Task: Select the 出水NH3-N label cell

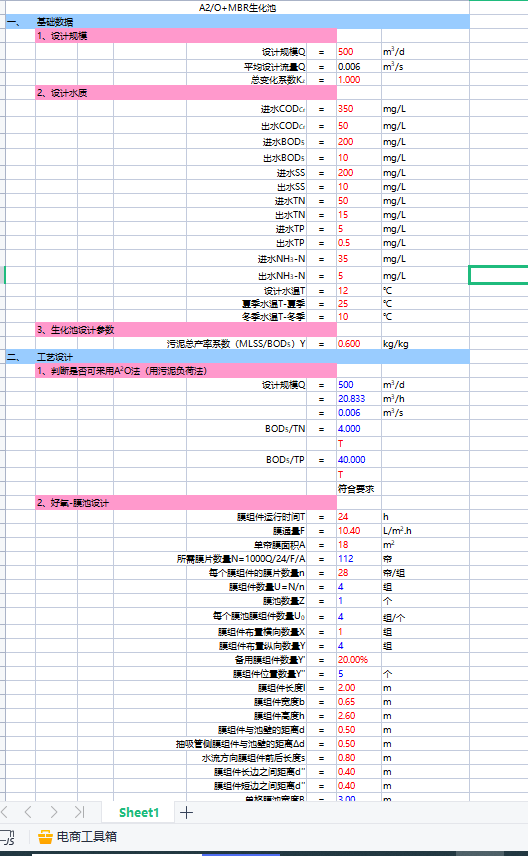Action: click(246, 276)
